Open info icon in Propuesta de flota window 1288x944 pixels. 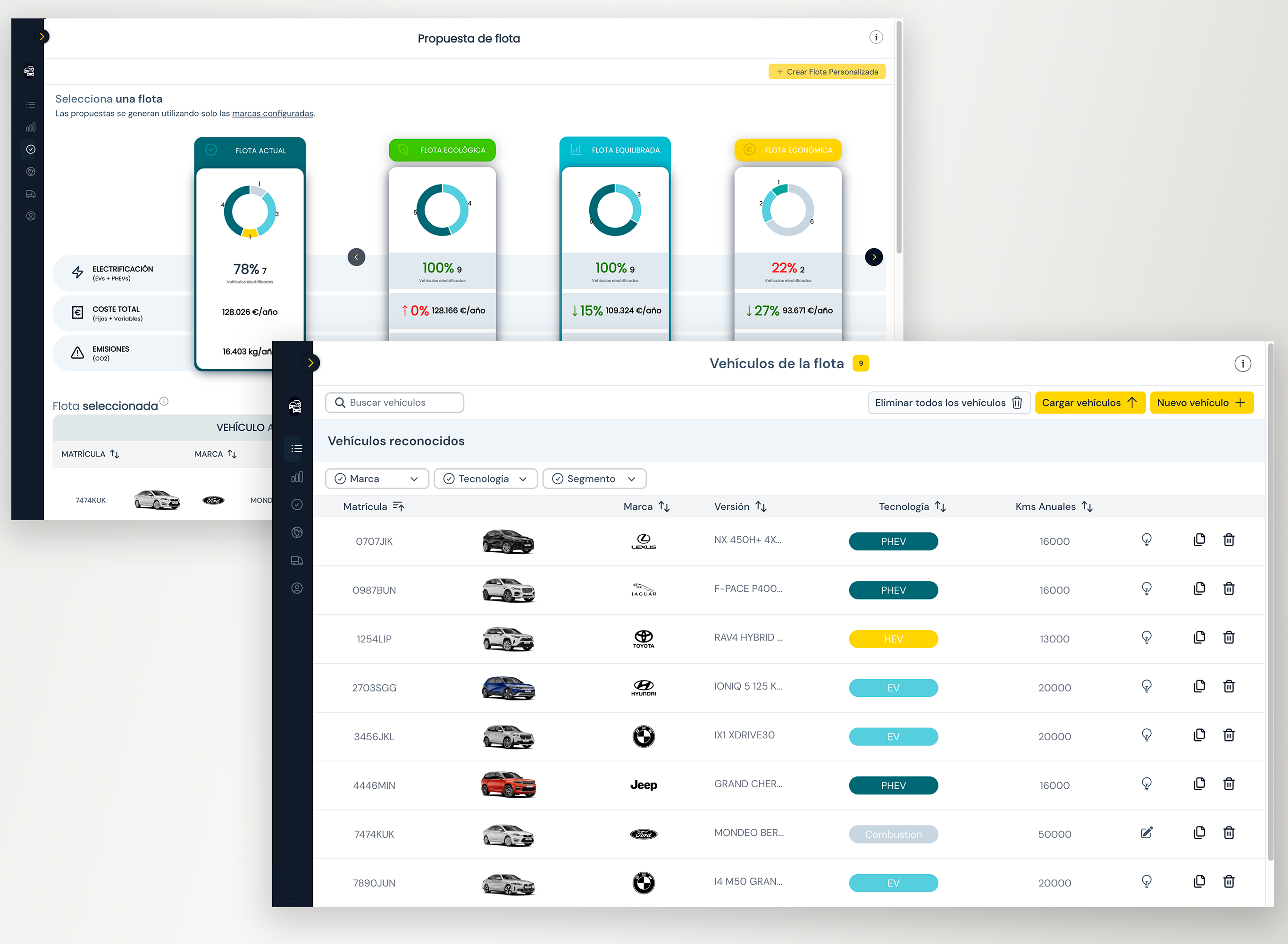(876, 37)
